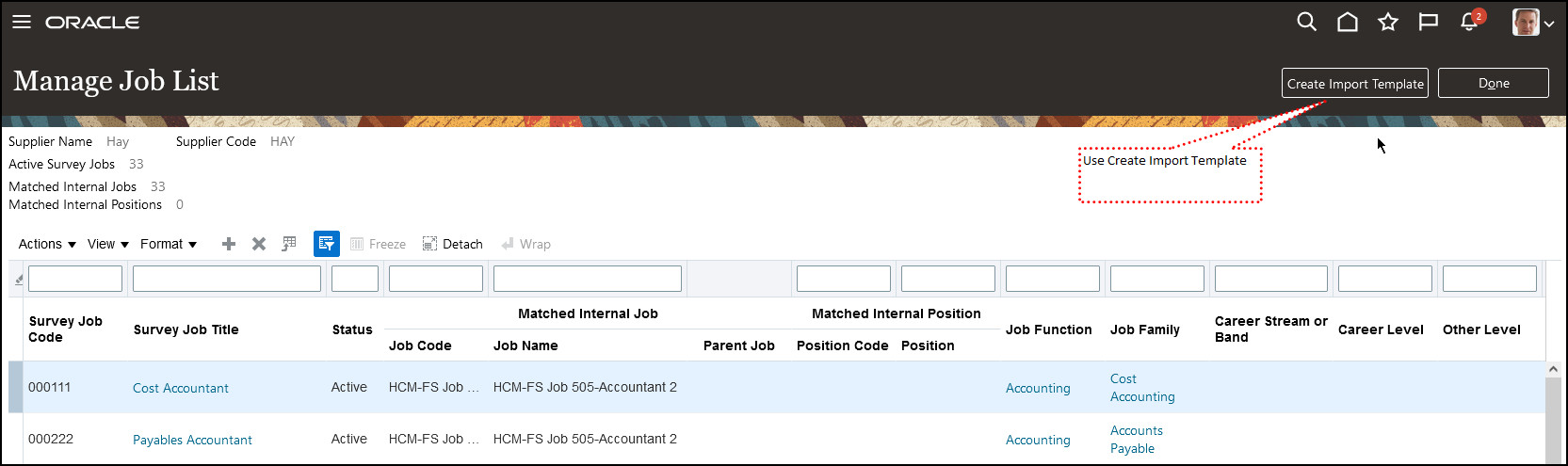1568x466 pixels.
Task: Open the Format dropdown menu
Action: tap(169, 244)
